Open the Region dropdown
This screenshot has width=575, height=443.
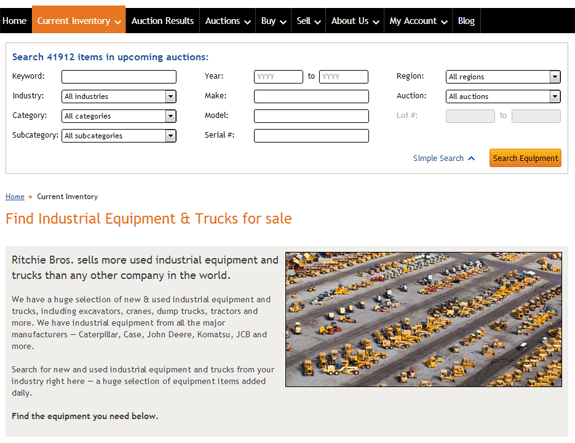(x=503, y=77)
